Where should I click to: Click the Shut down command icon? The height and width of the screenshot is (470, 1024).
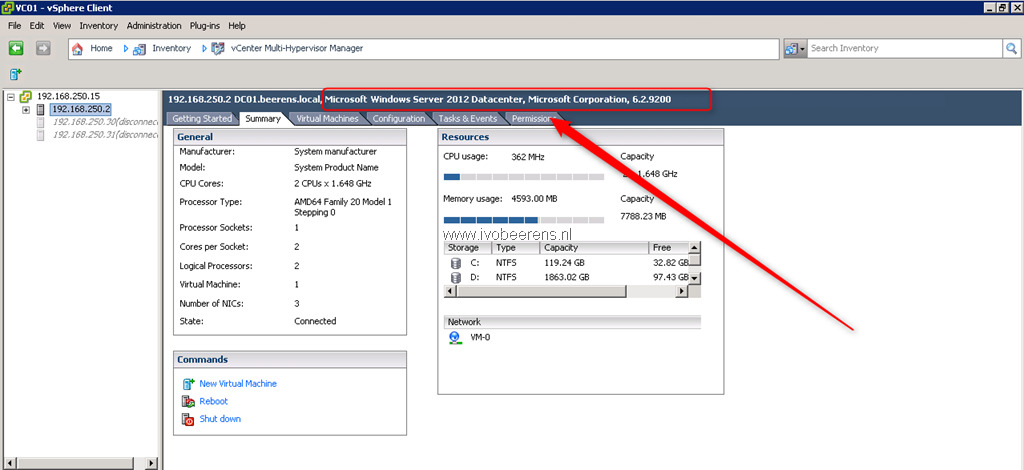[x=189, y=419]
